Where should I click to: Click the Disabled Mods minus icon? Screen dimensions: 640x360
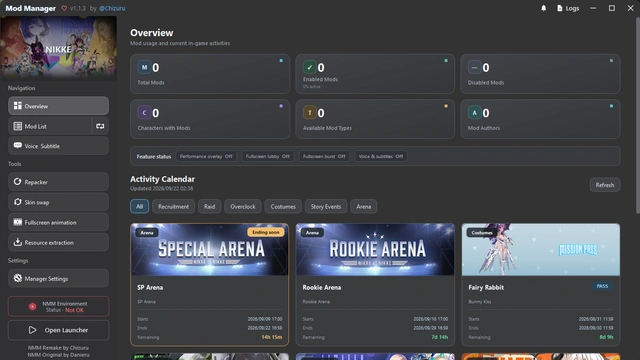click(474, 67)
